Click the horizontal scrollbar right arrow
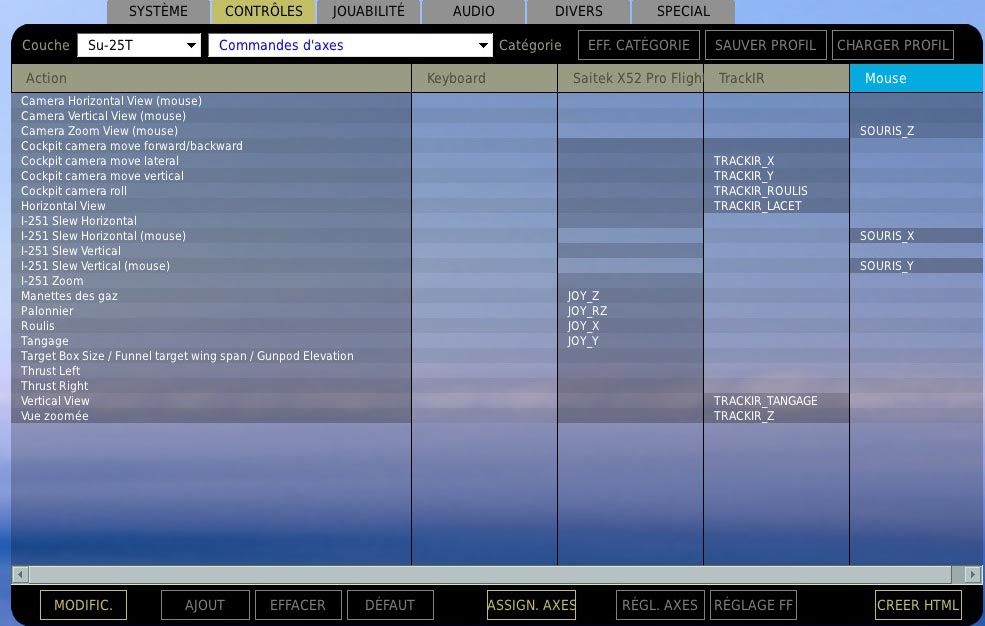The width and height of the screenshot is (985, 626). pos(973,574)
